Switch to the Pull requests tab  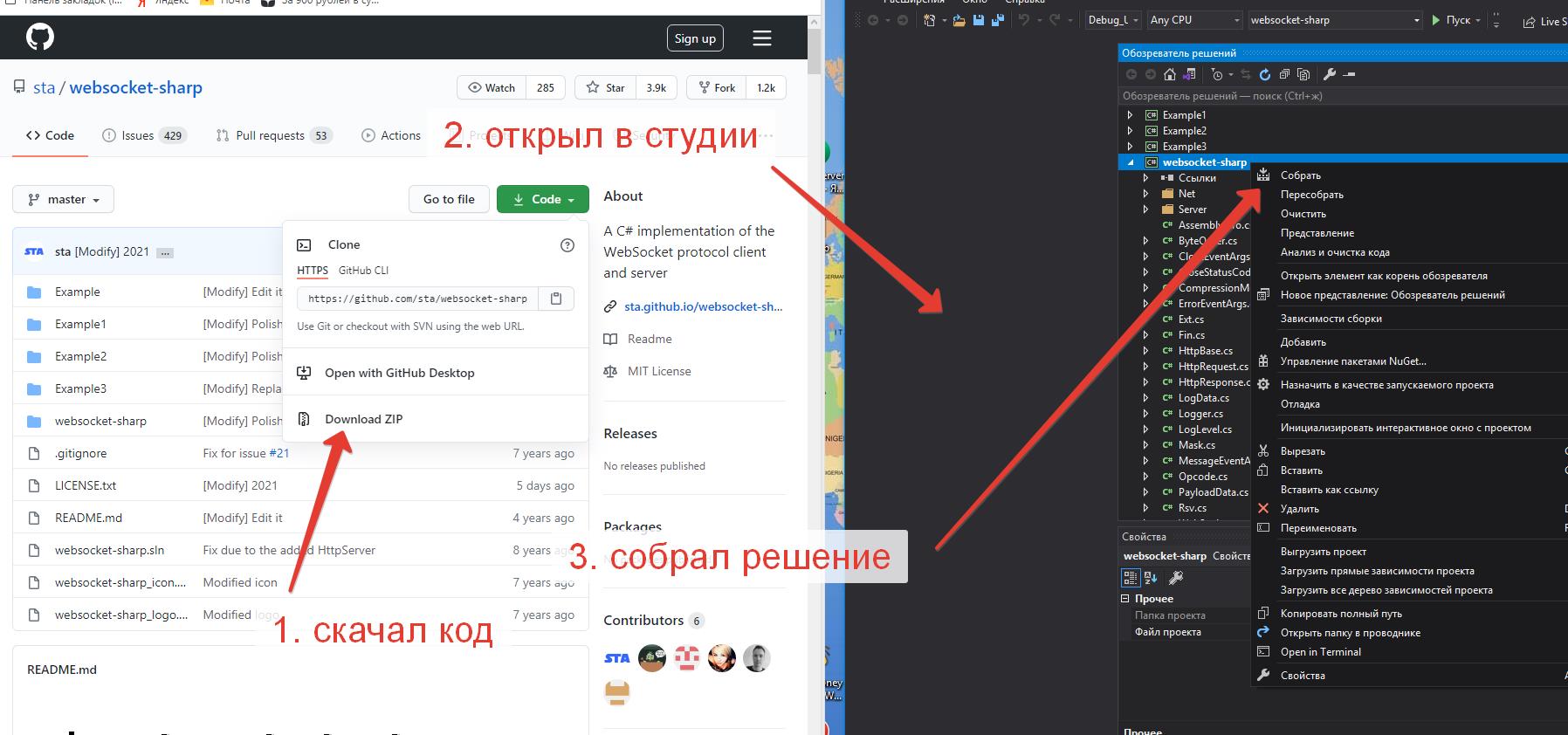[274, 135]
